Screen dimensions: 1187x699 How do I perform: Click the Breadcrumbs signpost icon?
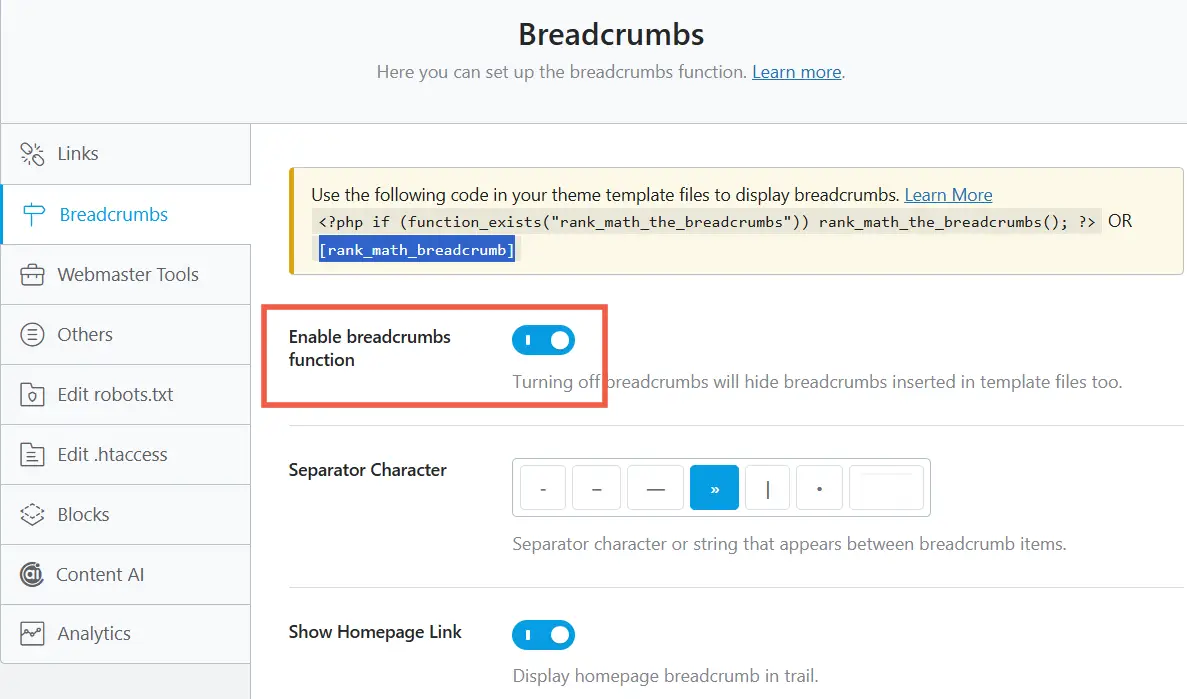click(x=33, y=215)
